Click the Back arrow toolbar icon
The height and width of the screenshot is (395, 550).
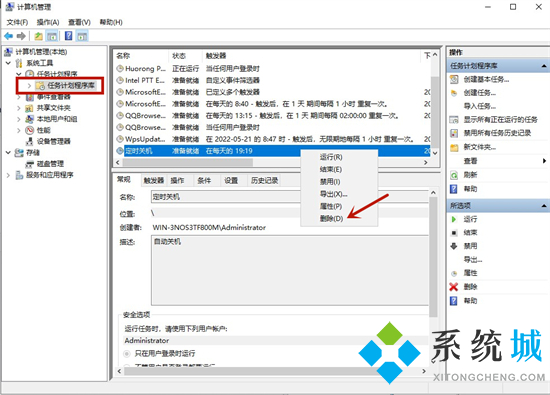pyautogui.click(x=8, y=36)
